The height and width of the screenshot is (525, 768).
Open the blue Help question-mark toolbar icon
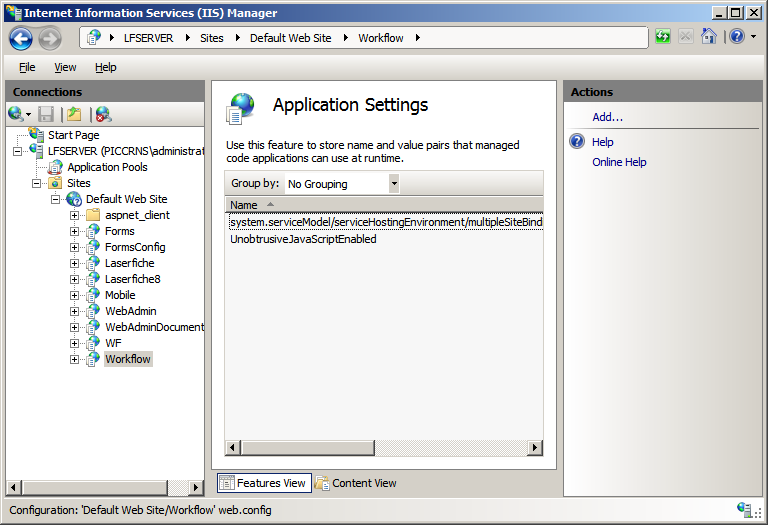(x=737, y=36)
